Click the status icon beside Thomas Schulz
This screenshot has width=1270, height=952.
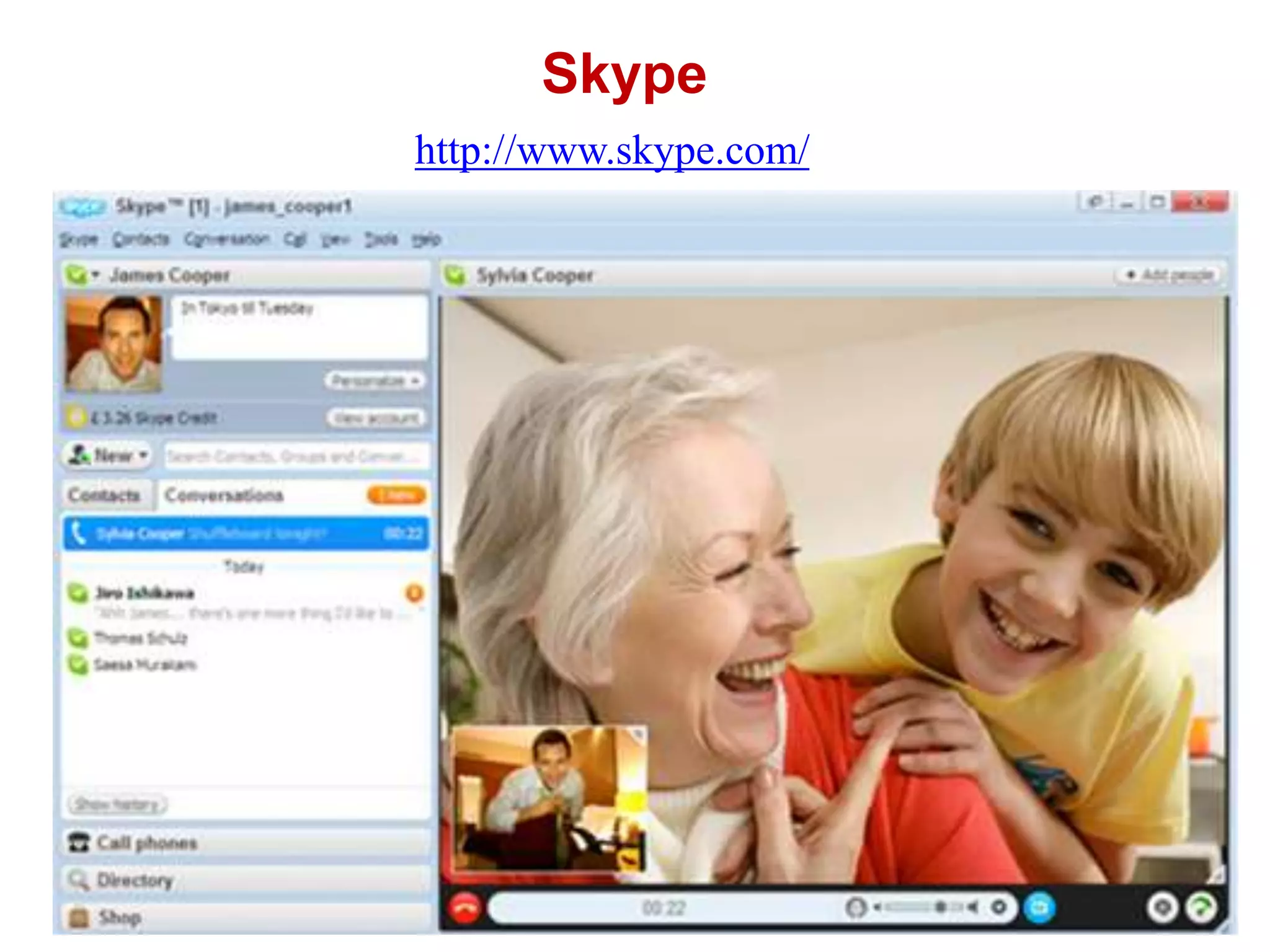click(x=78, y=638)
